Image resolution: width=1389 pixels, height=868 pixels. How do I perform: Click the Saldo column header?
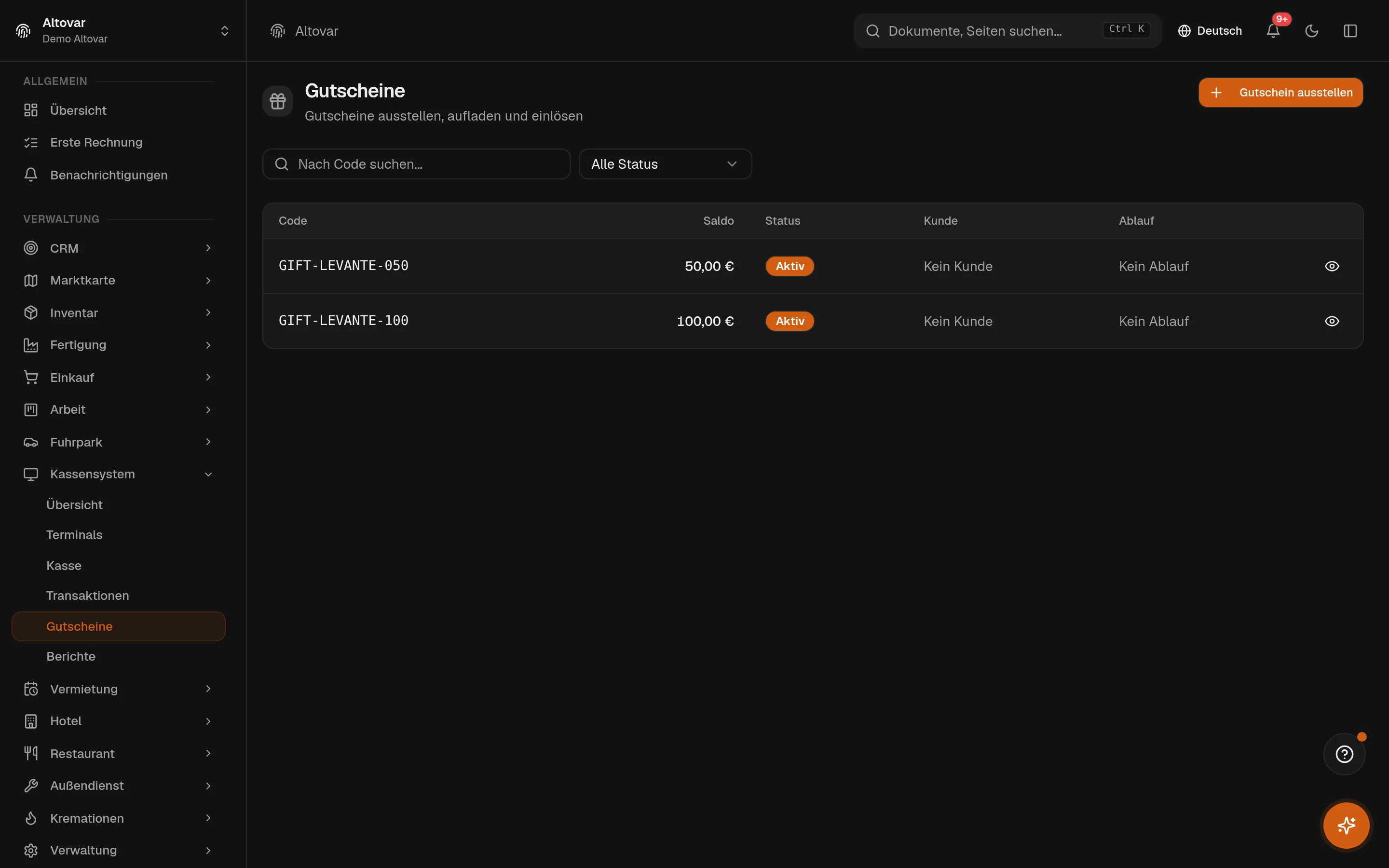pyautogui.click(x=719, y=221)
